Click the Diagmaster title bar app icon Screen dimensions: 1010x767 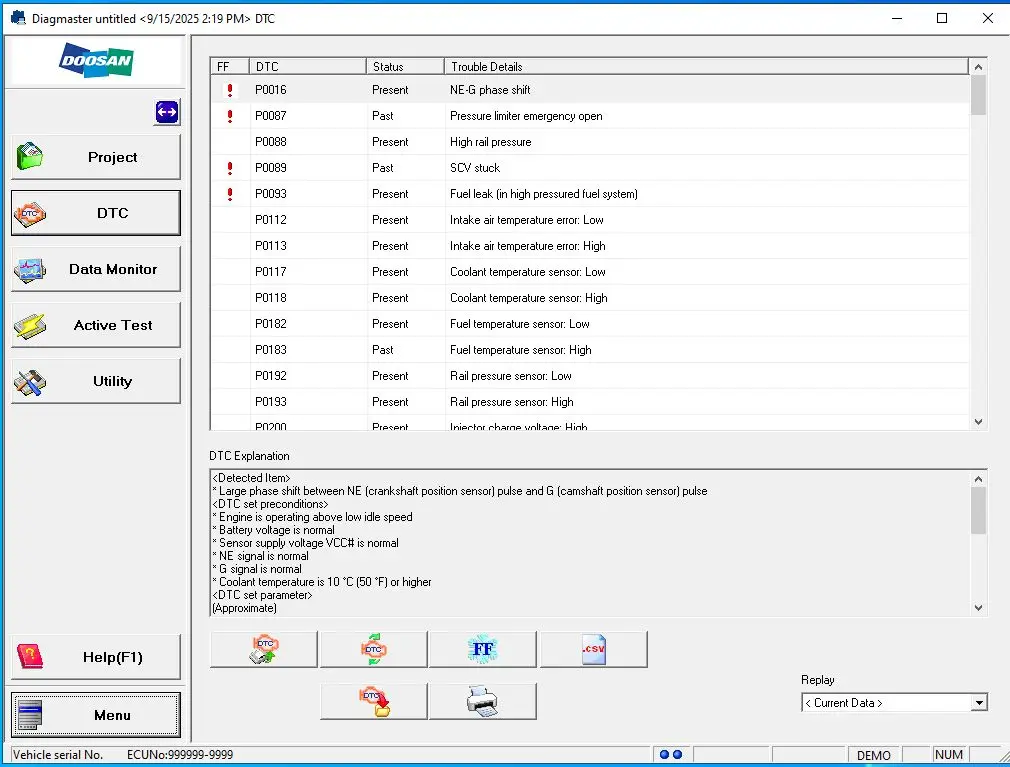[x=19, y=18]
